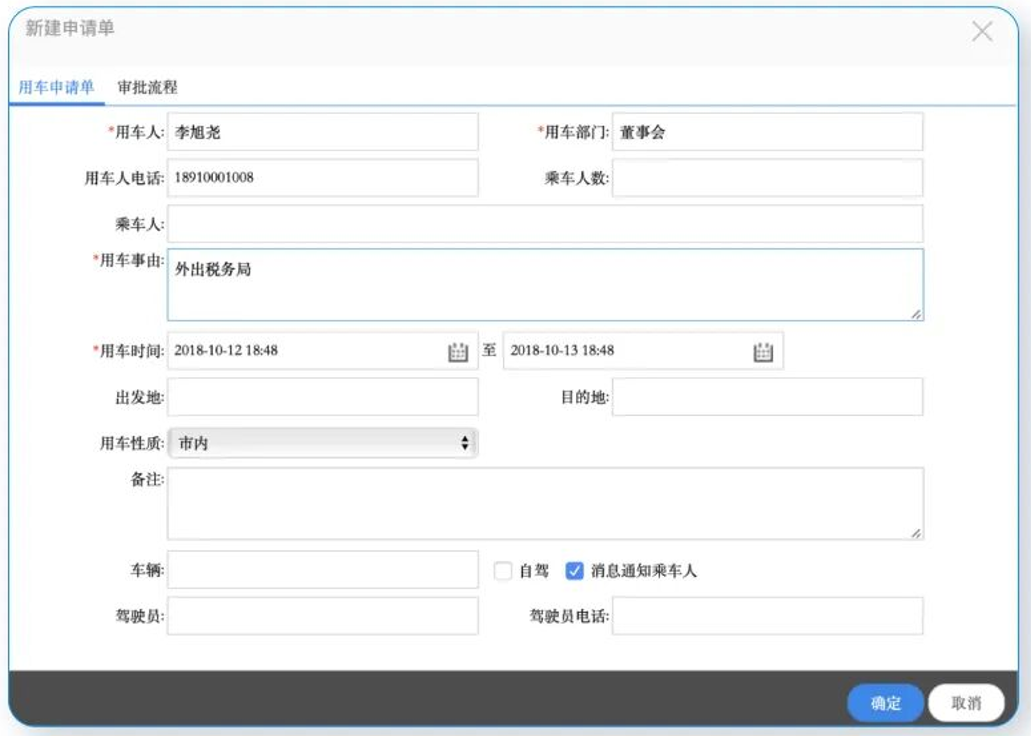
Task: Close the 新建申请单 dialog with the X
Action: (x=982, y=31)
